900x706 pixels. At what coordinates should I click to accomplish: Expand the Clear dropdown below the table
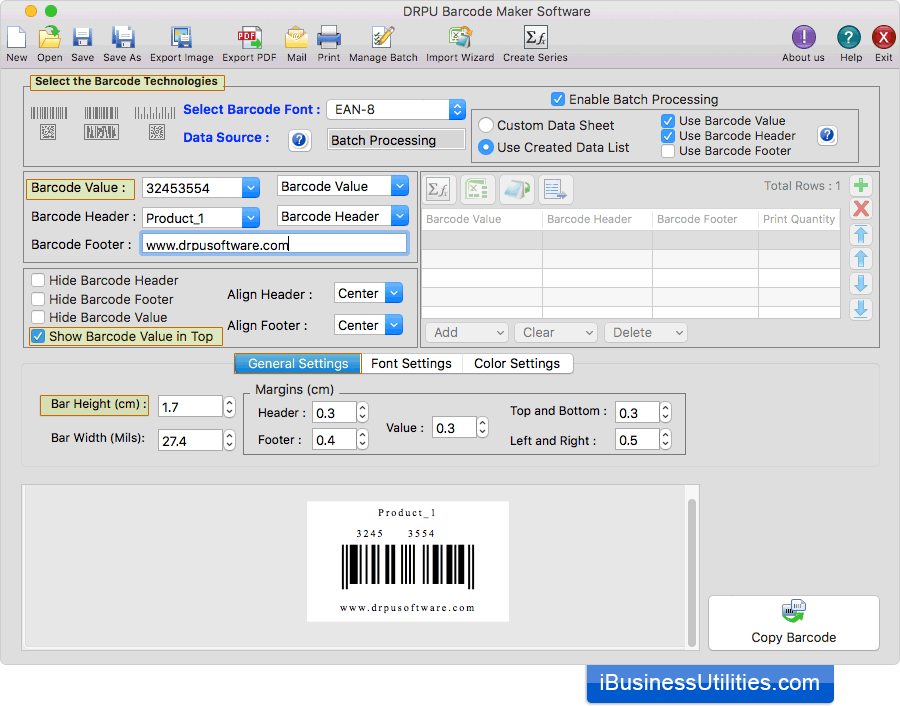(556, 332)
